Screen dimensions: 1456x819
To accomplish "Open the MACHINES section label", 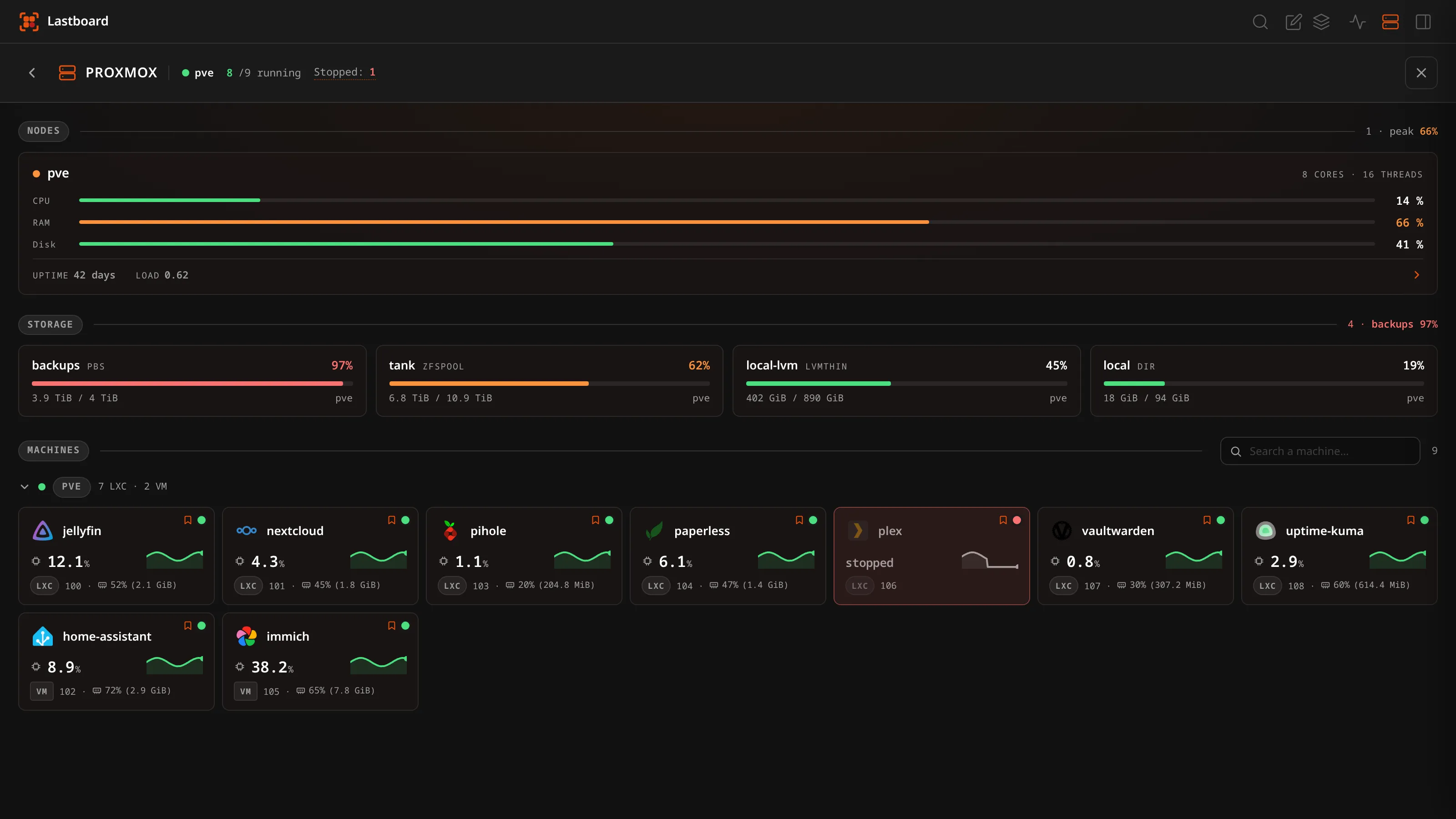I will point(54,450).
